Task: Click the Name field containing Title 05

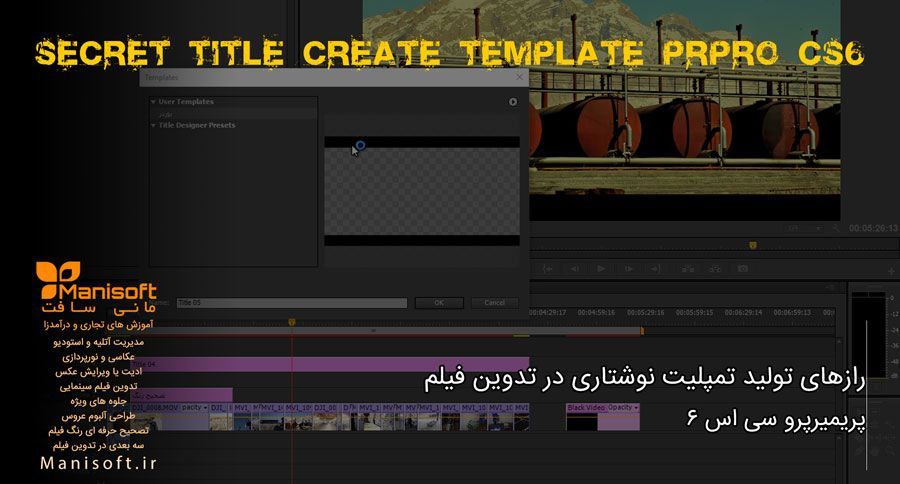Action: coord(292,303)
